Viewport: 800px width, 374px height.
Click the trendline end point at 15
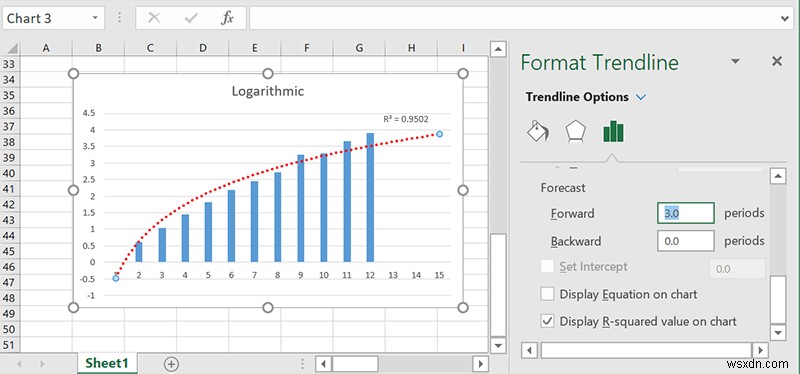(439, 134)
